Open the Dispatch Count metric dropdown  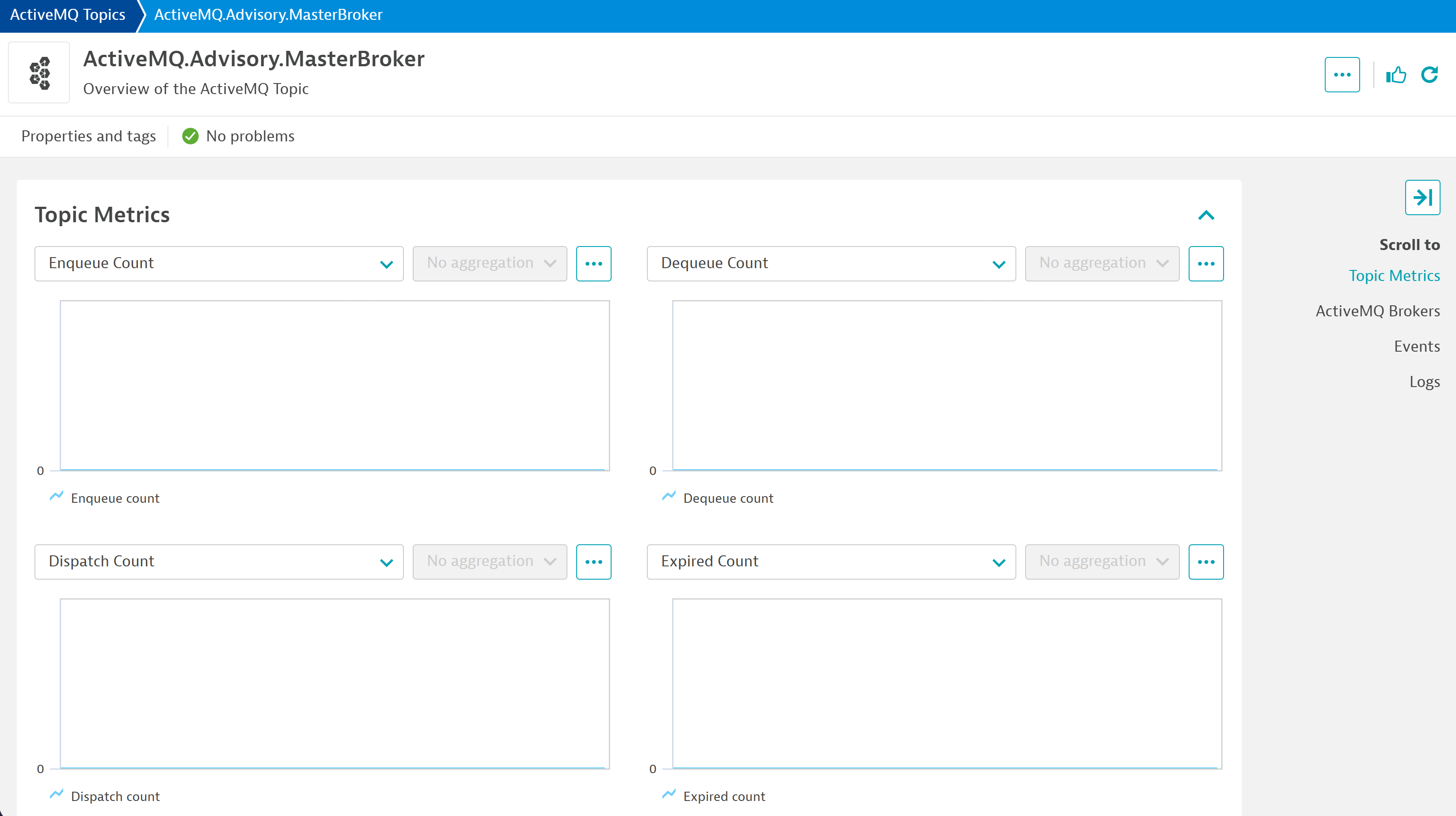(x=219, y=562)
